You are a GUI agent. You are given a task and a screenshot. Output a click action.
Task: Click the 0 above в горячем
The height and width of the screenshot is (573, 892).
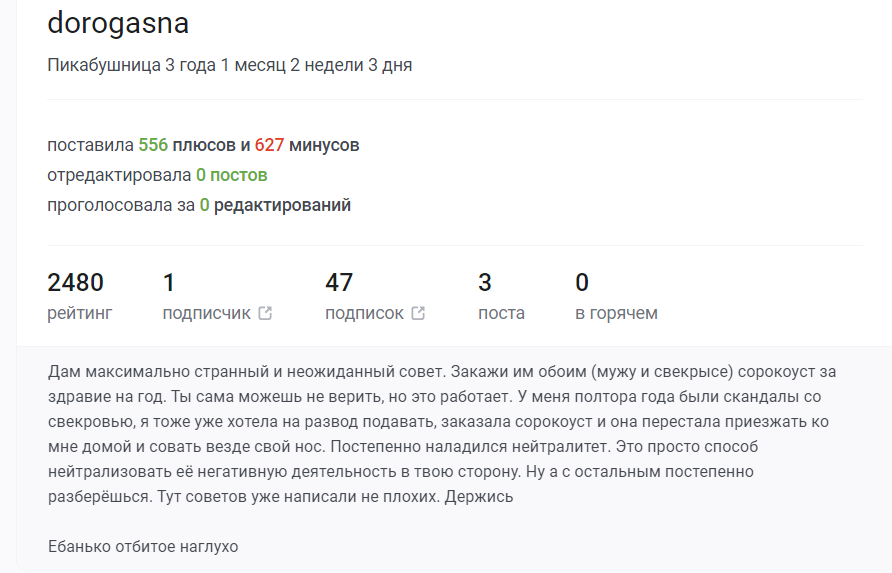tap(582, 283)
